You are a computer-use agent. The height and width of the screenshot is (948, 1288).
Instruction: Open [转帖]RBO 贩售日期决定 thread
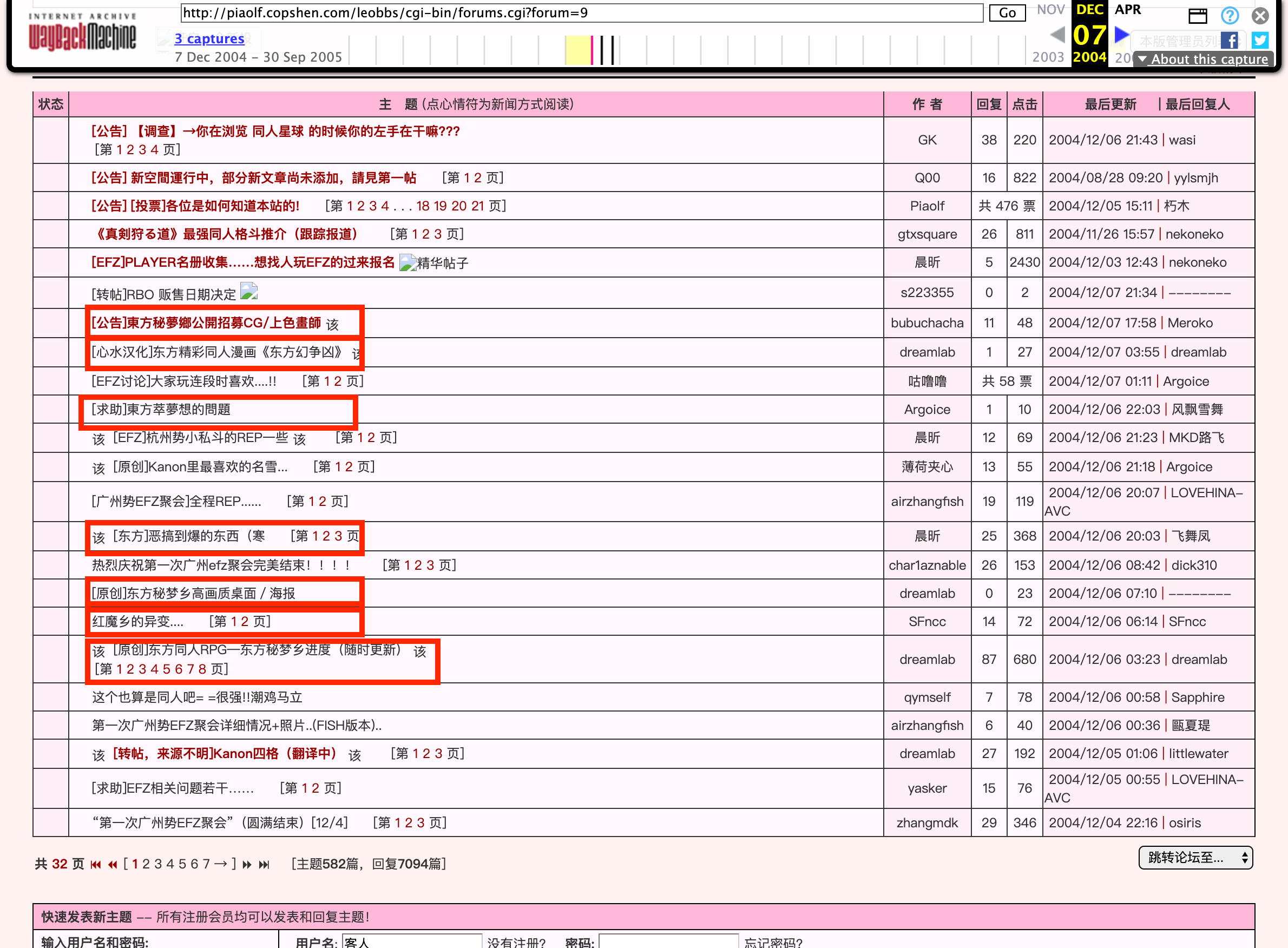click(163, 294)
